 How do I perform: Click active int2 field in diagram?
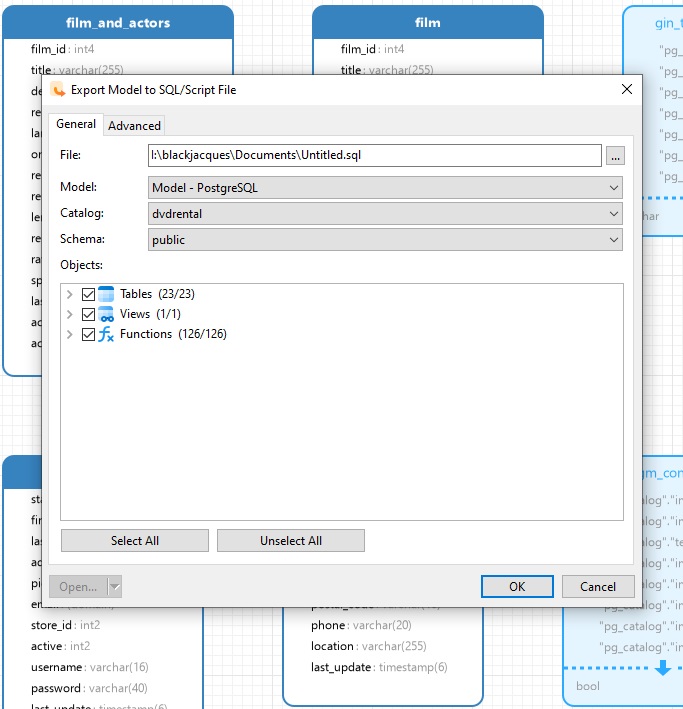coord(61,646)
